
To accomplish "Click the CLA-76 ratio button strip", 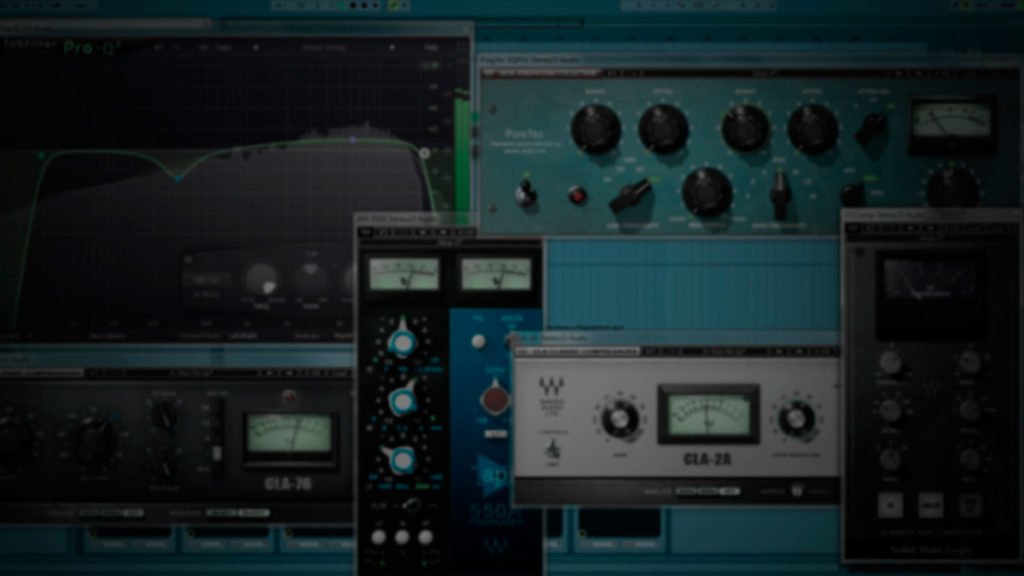I will (215, 436).
